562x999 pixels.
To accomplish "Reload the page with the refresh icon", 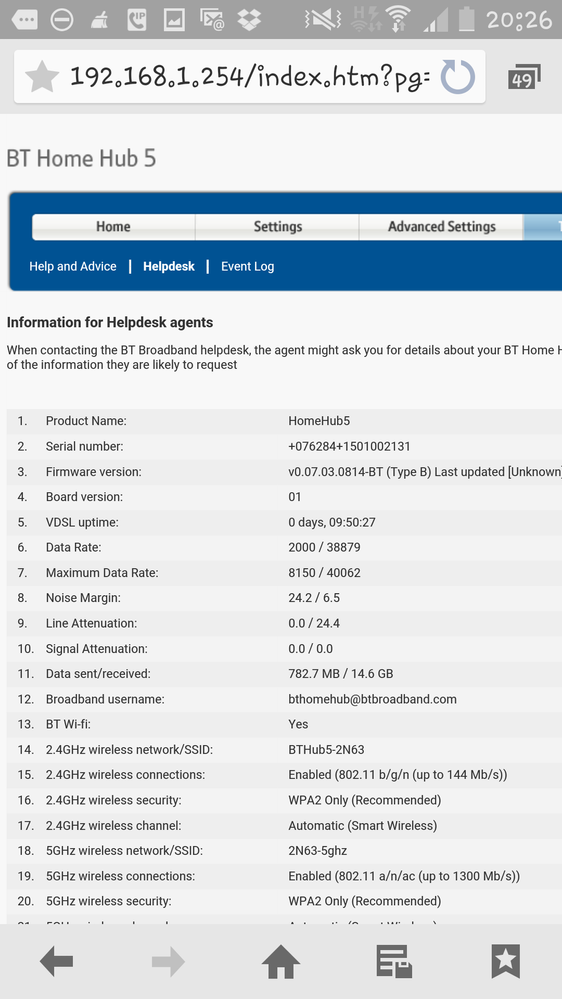I will 458,77.
